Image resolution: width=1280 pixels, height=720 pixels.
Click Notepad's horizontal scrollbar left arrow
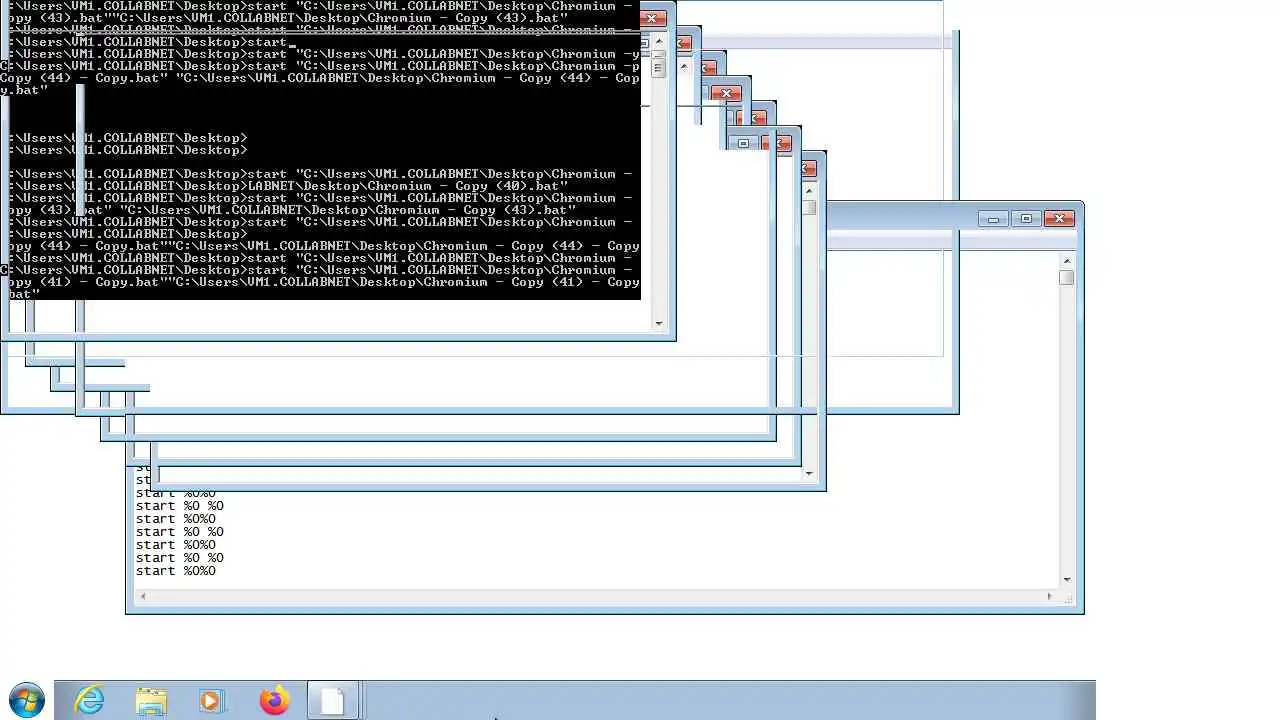point(142,596)
